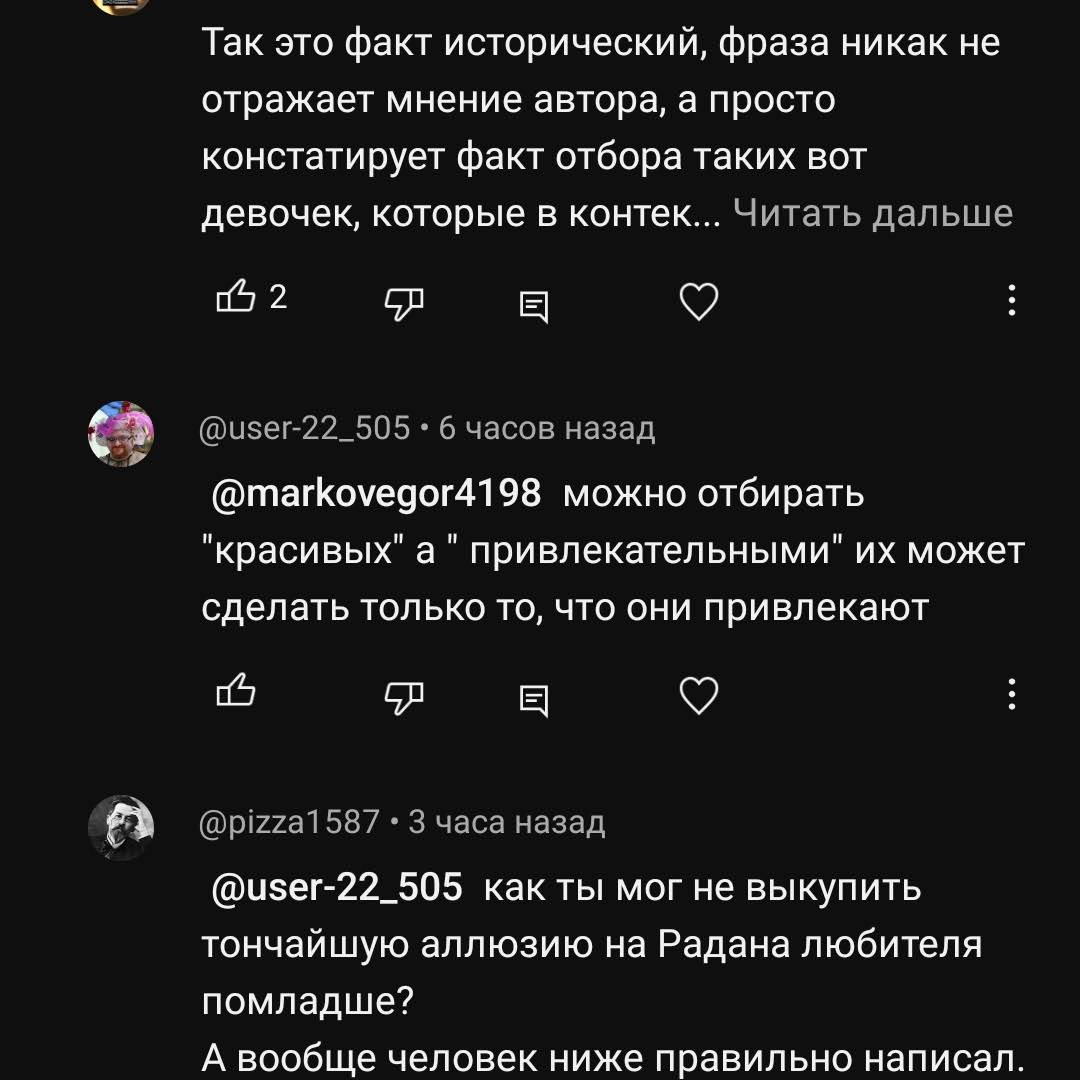Dislike the comment about historical fact
Screen dimensions: 1080x1080
(x=404, y=302)
